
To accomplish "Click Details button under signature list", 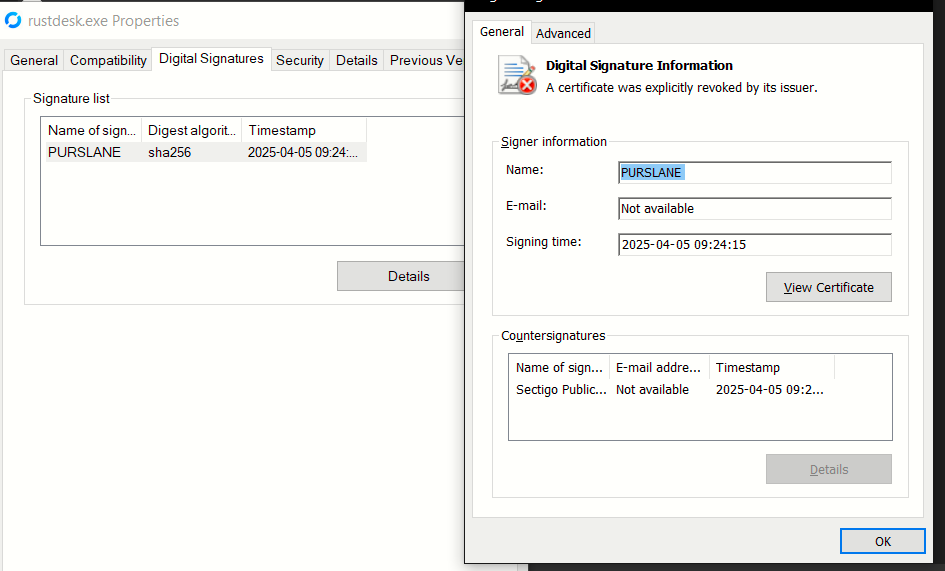I will click(x=408, y=276).
